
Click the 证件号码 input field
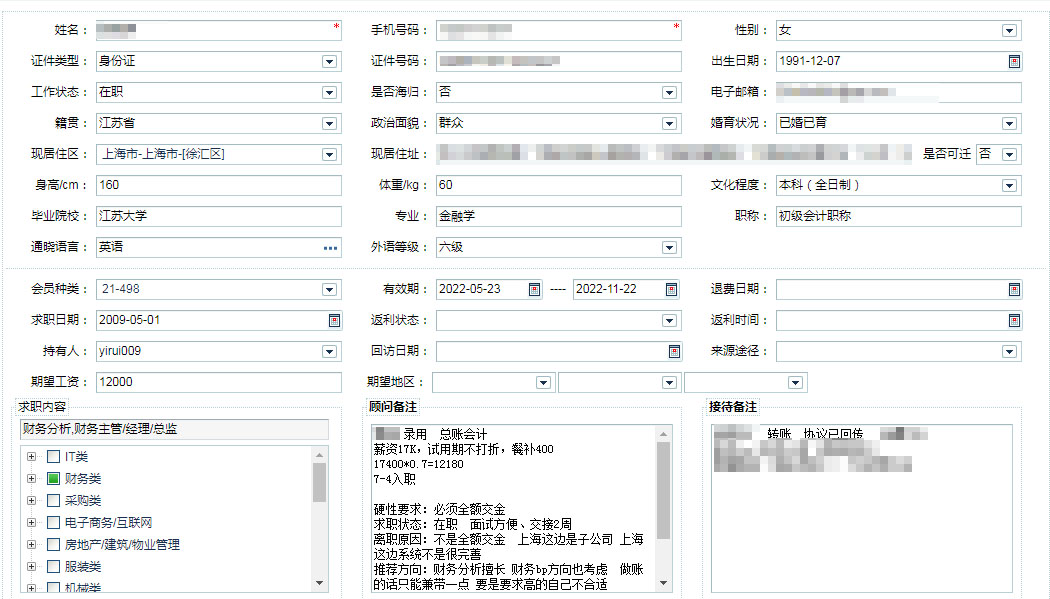(559, 62)
